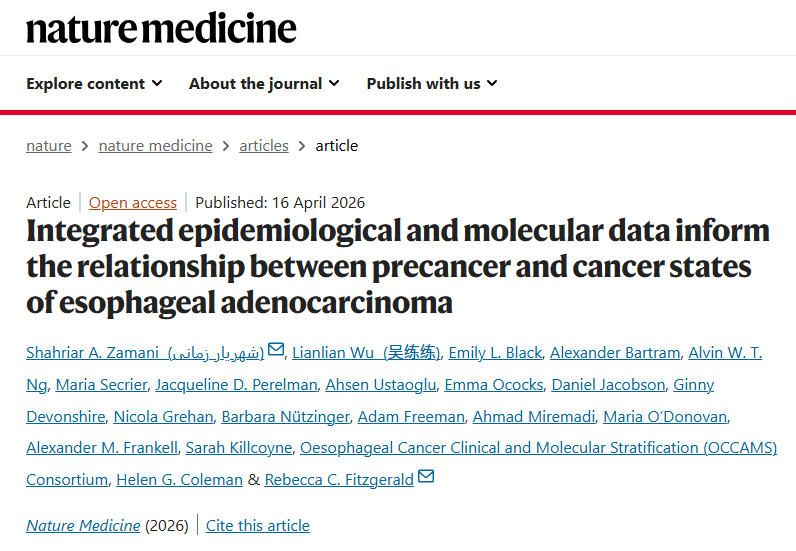Click email envelope icon beside Rebecca C. Fitzgerald

click(426, 476)
